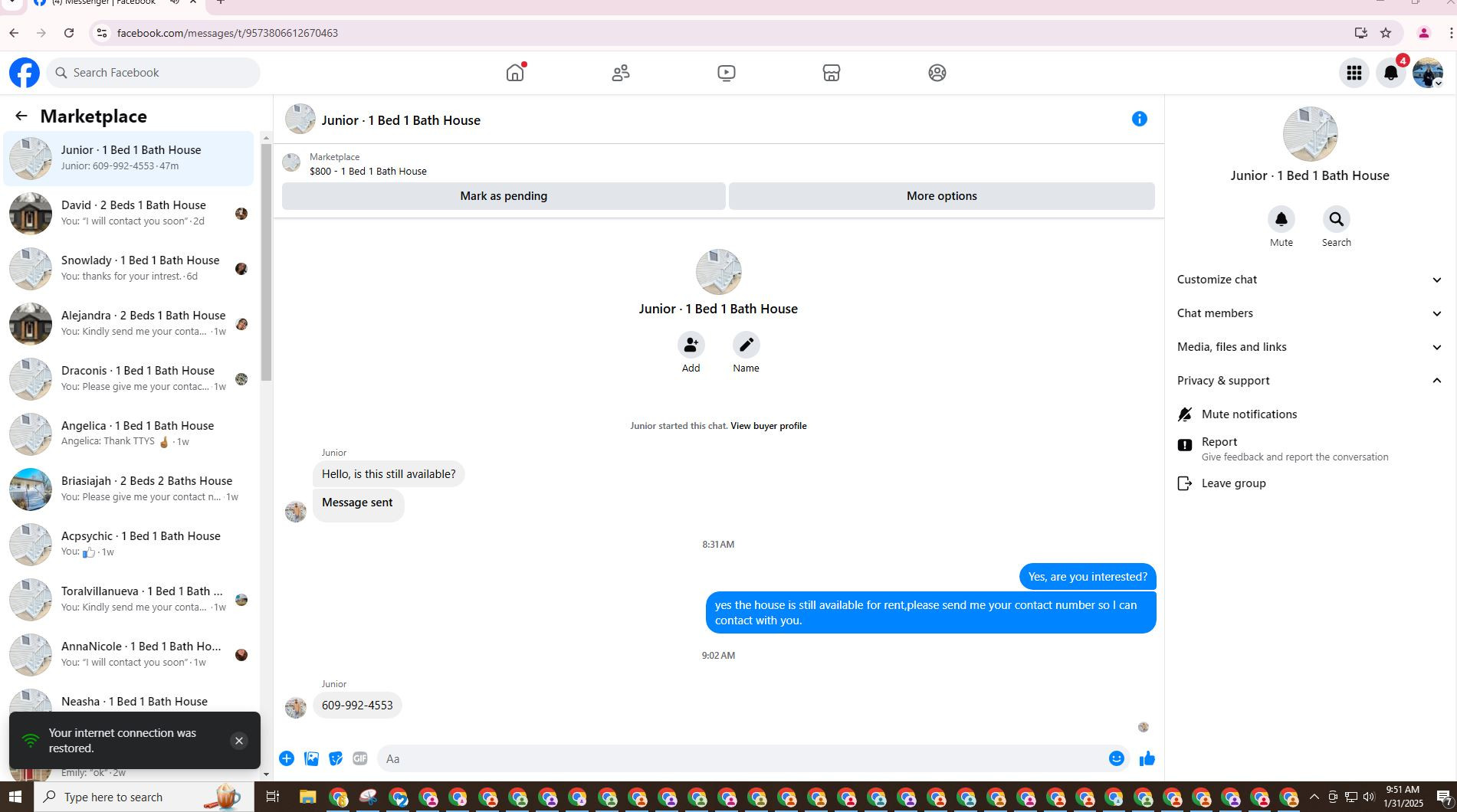The width and height of the screenshot is (1457, 812).
Task: Click Mute notifications option
Action: (x=1311, y=414)
